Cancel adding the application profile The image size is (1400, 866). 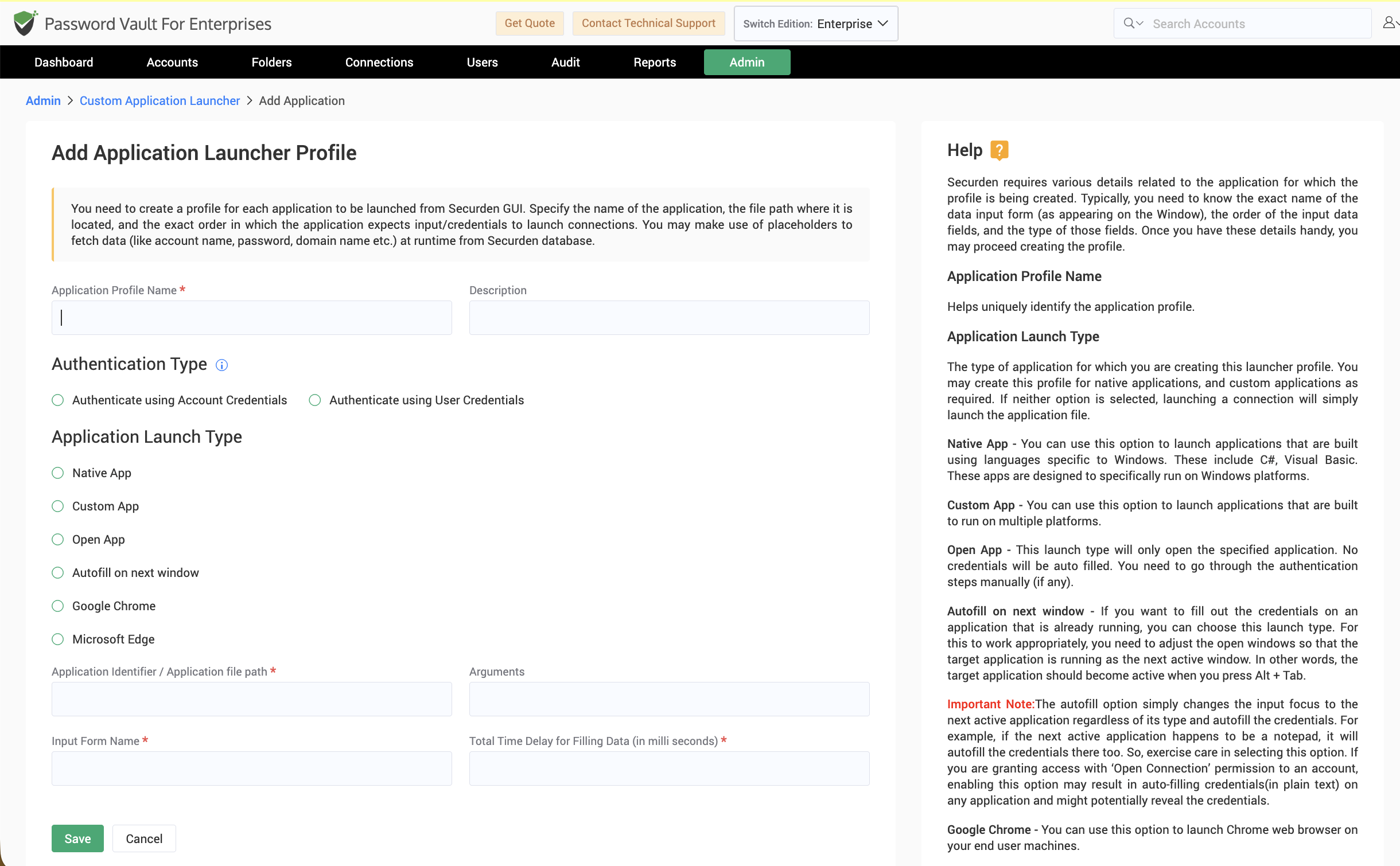click(x=144, y=838)
